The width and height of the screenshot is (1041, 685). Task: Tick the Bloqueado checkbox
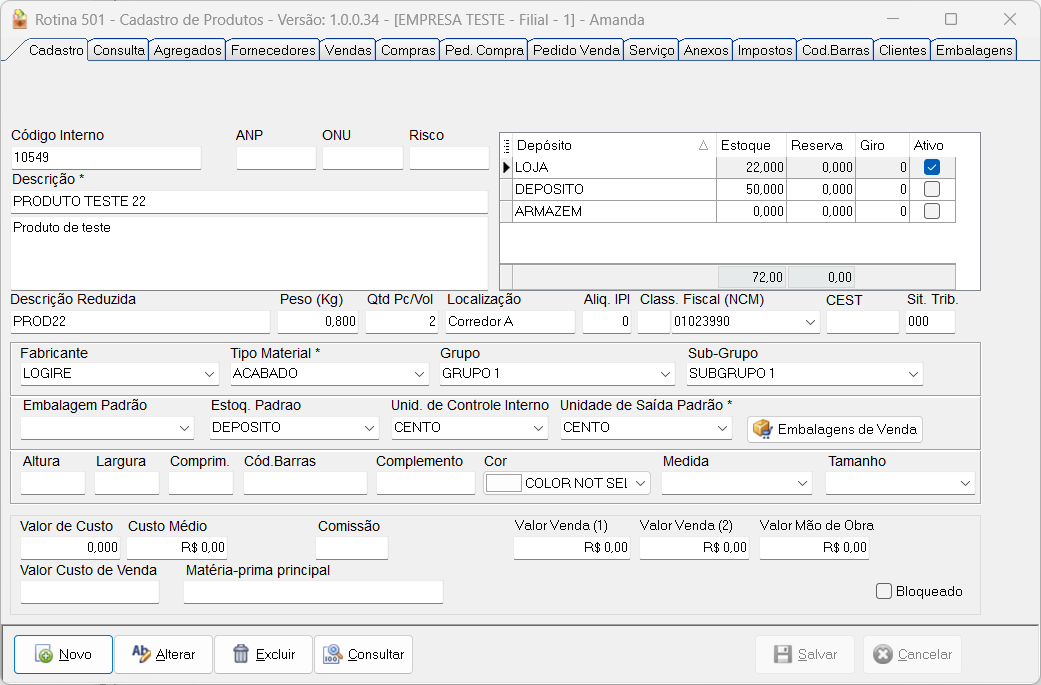pyautogui.click(x=884, y=591)
